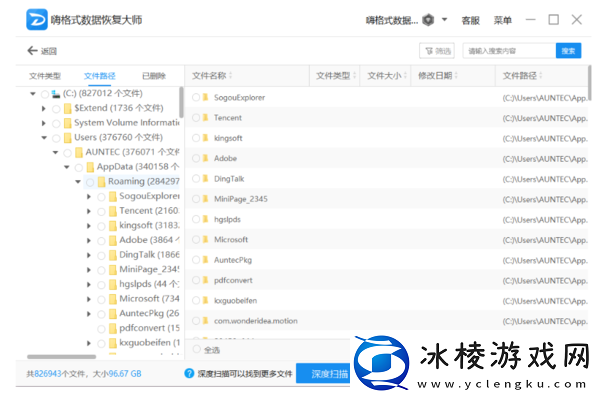Sort by 文件类型 column header
The image size is (600, 396).
336,76
